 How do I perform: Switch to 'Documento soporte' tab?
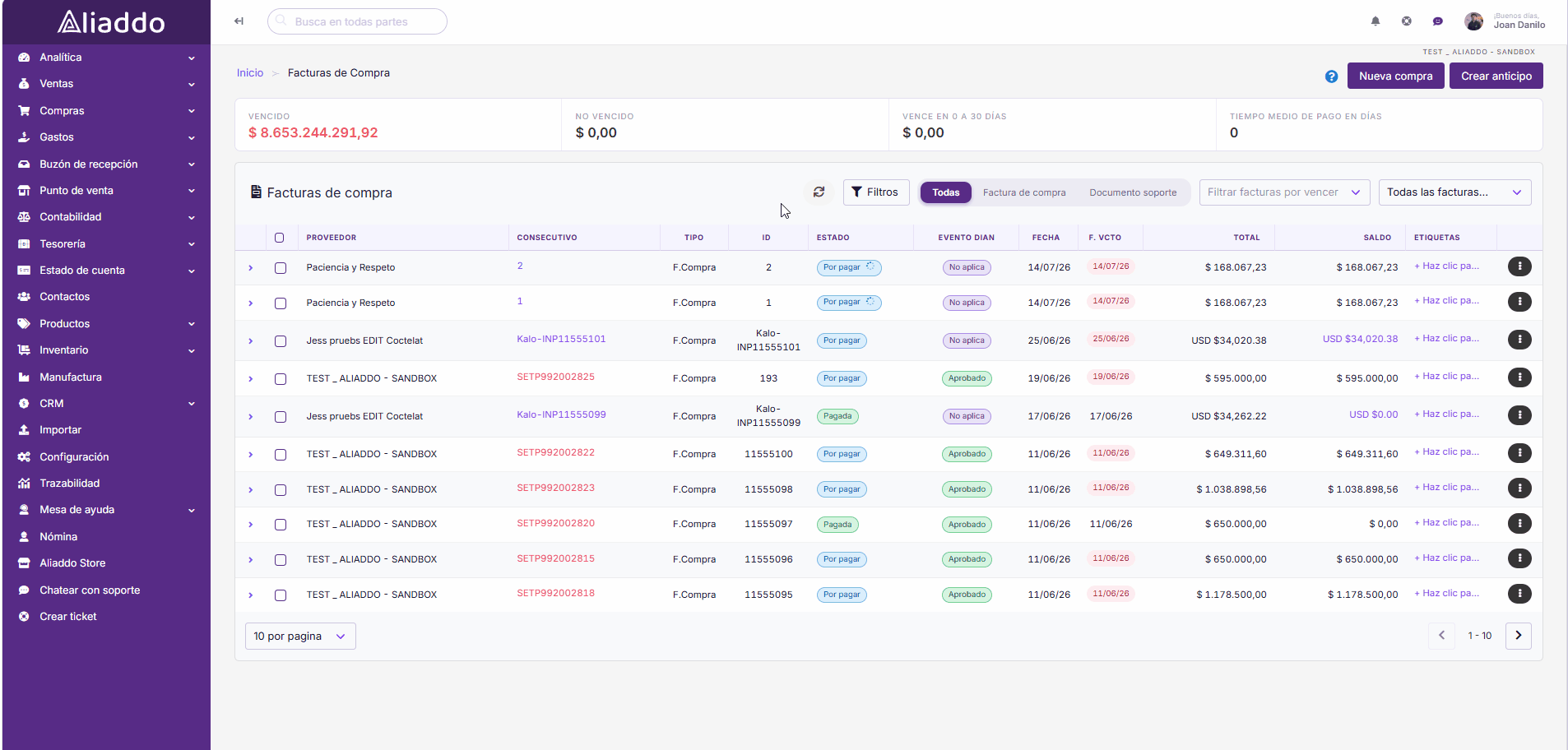coord(1133,192)
